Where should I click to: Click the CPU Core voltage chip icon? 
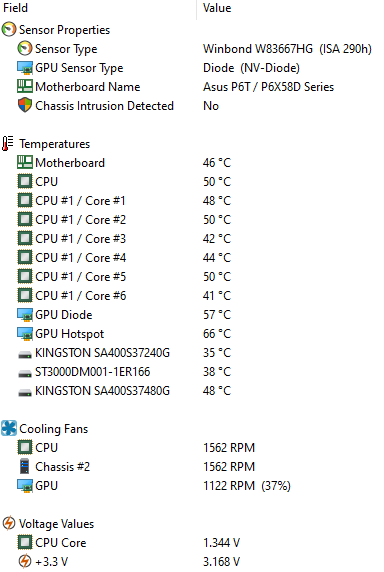pyautogui.click(x=25, y=542)
